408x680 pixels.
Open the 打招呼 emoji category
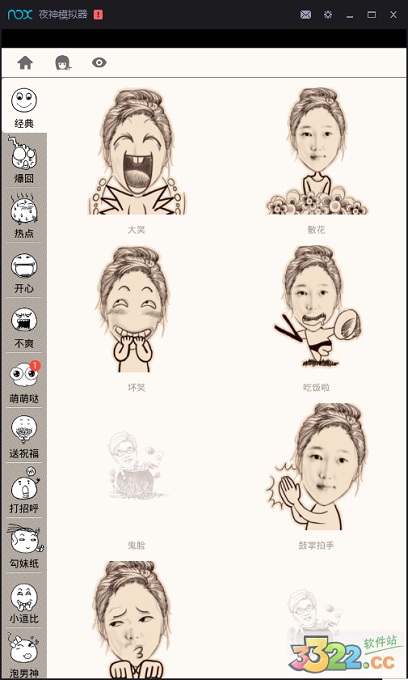coord(24,491)
